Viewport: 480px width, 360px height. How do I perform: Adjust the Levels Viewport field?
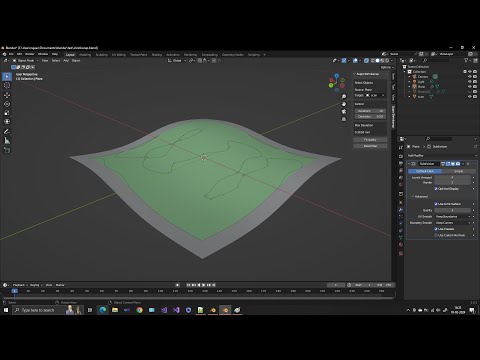coord(453,178)
